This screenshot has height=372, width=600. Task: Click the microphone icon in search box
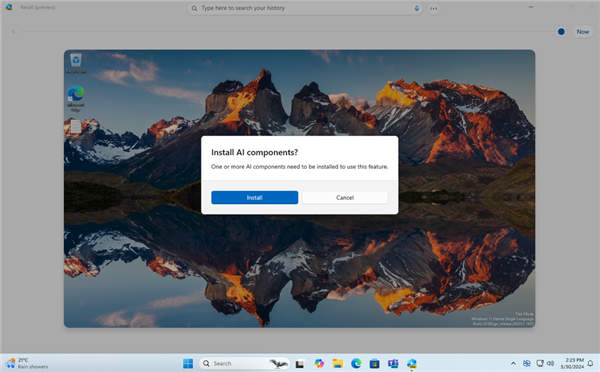point(417,8)
